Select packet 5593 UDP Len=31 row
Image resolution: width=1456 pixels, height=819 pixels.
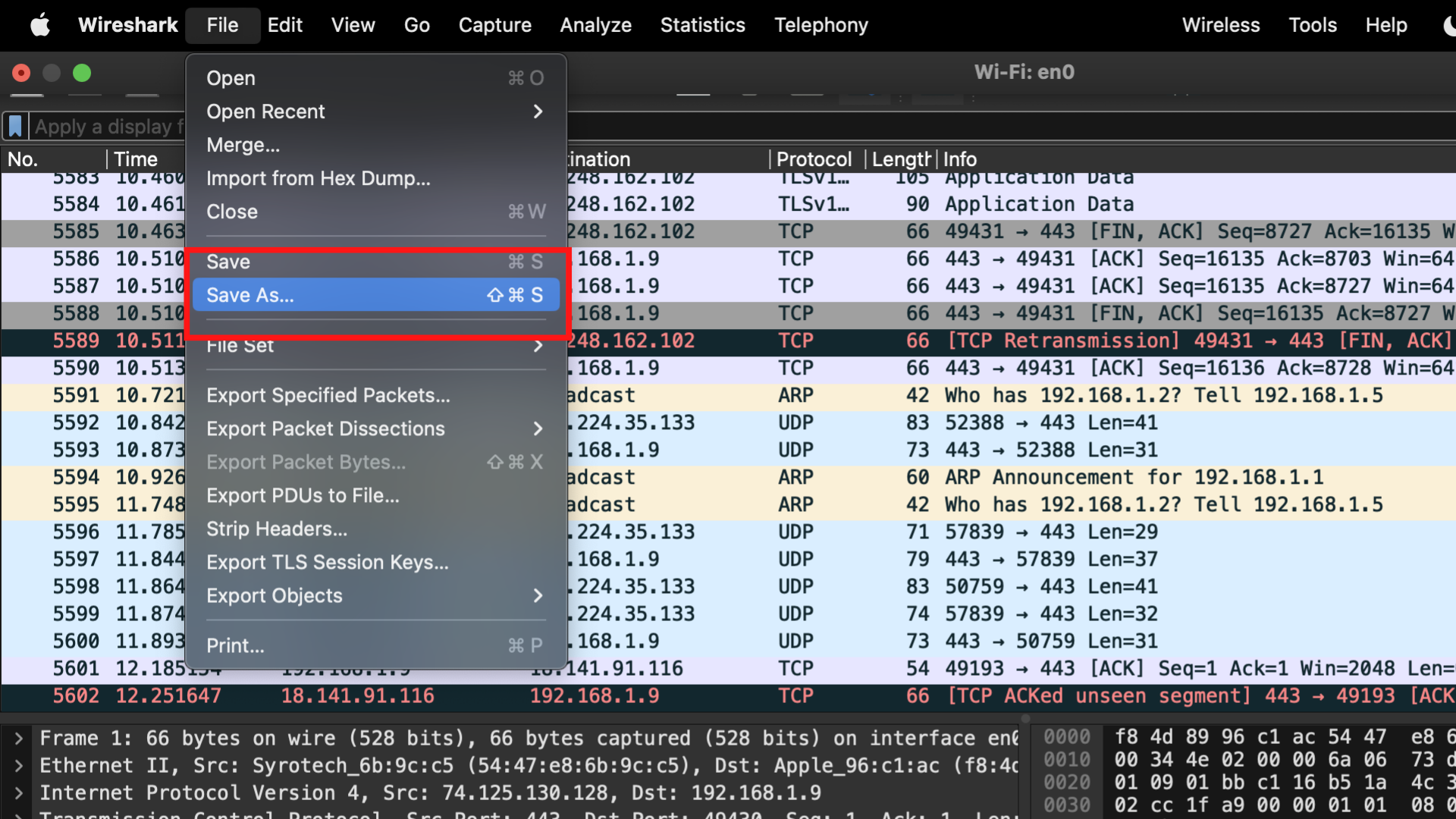pos(1012,450)
